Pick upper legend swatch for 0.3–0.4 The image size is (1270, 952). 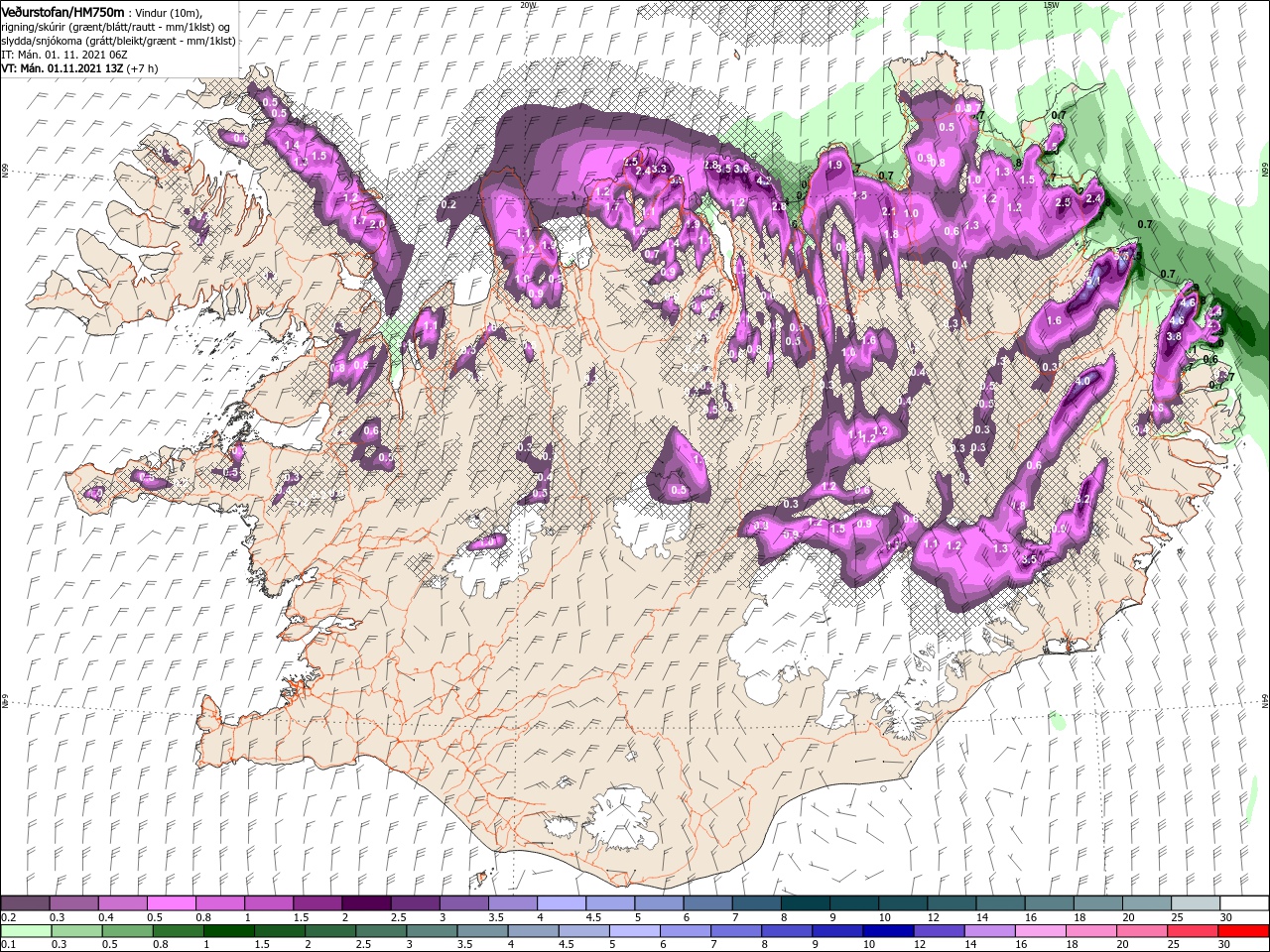tap(73, 903)
